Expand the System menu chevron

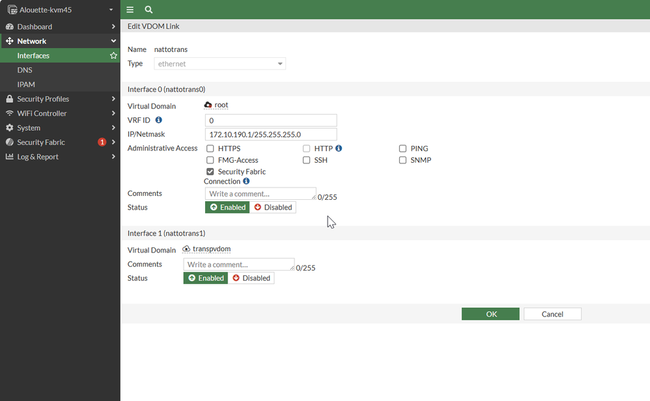click(113, 128)
